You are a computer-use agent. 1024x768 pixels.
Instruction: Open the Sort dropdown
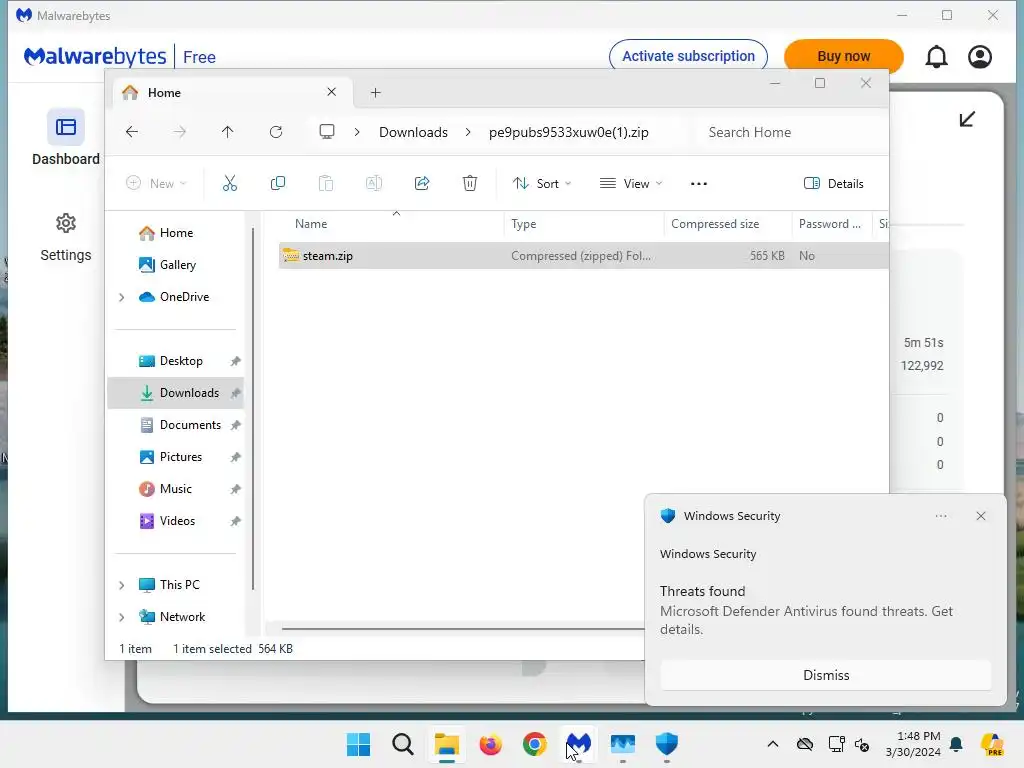click(542, 184)
